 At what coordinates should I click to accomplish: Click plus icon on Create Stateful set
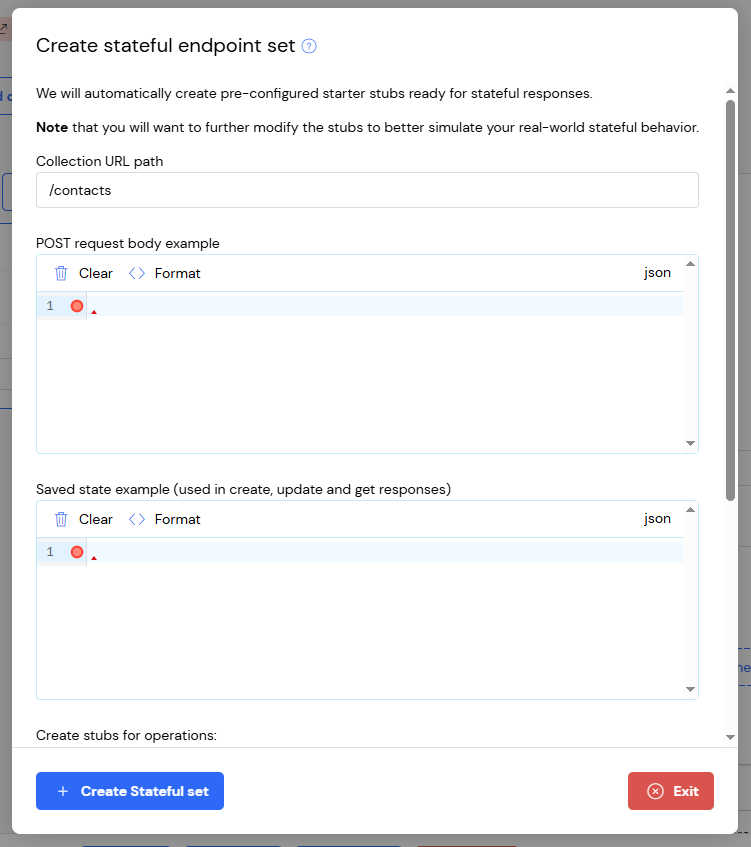point(63,791)
